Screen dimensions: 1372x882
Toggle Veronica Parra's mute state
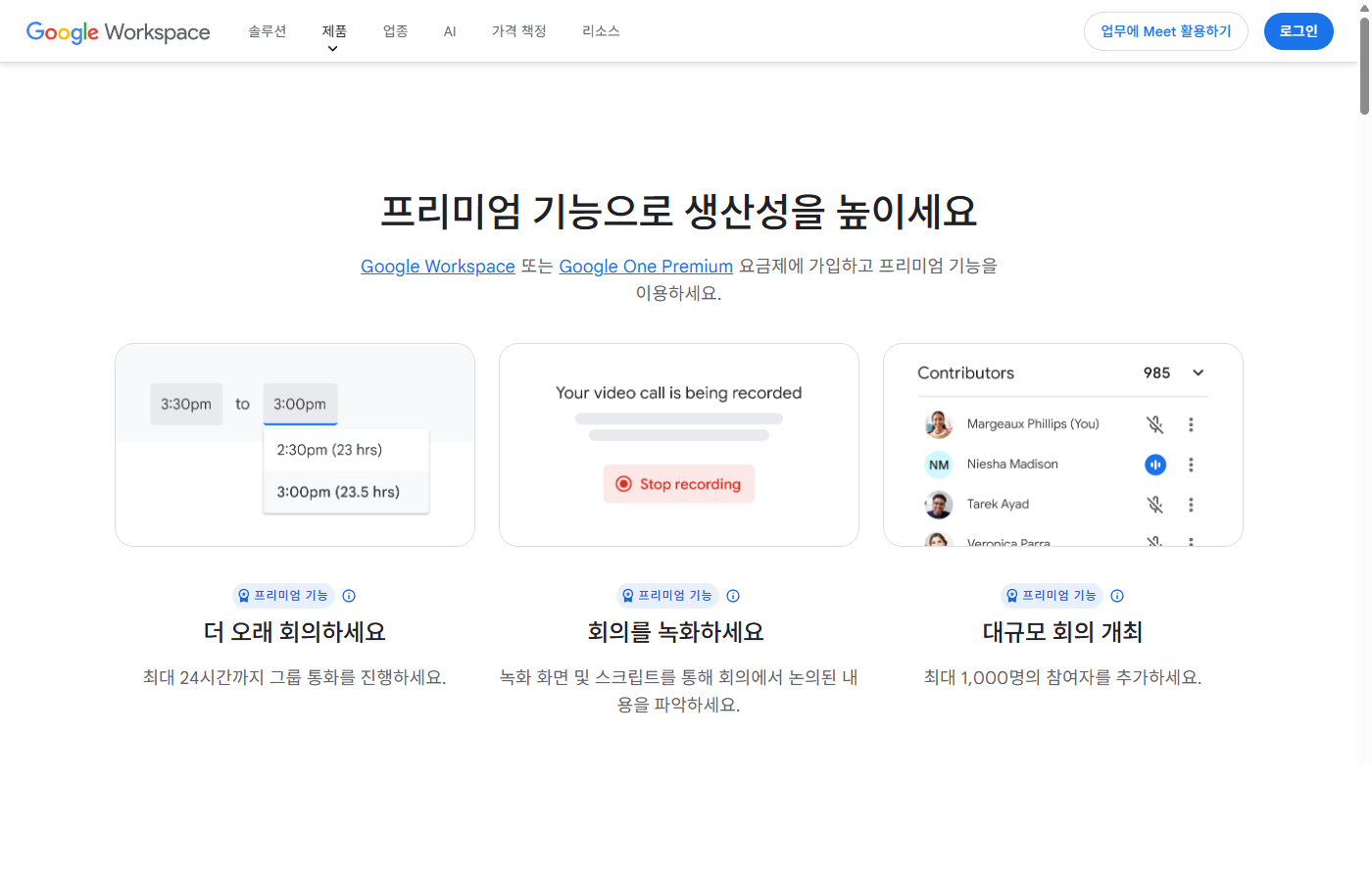(1155, 541)
